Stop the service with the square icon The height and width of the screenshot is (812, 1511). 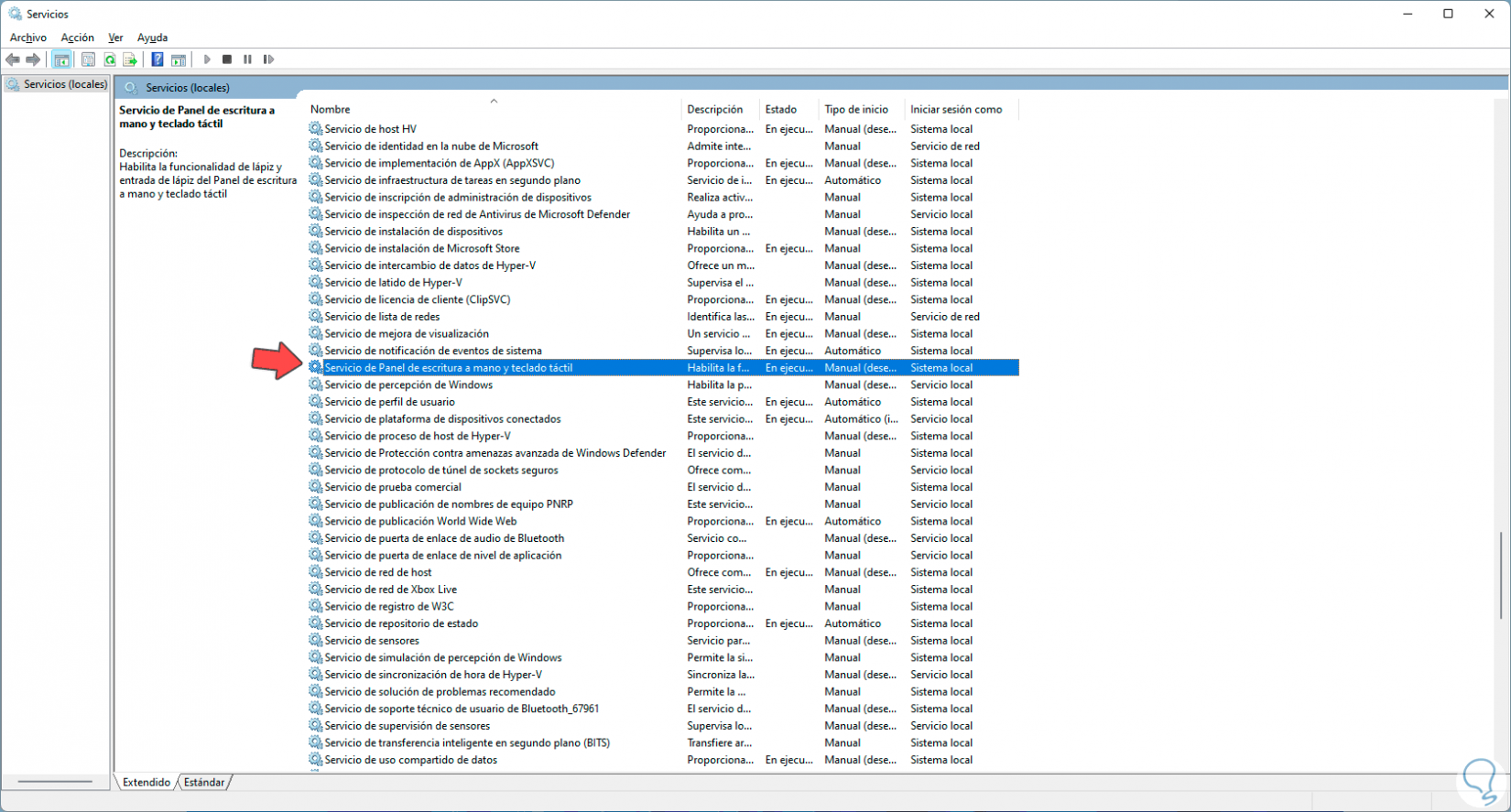[x=227, y=60]
